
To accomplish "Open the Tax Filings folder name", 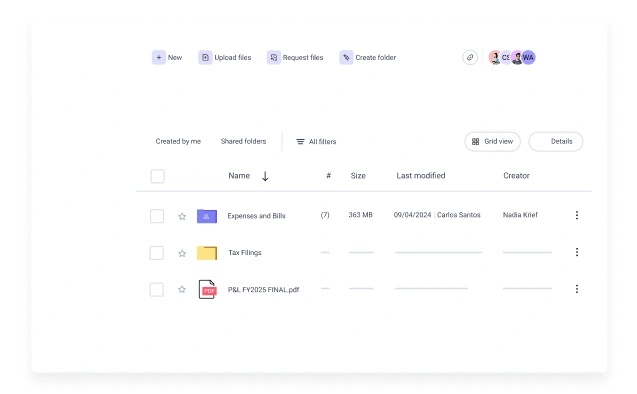I will pyautogui.click(x=245, y=253).
